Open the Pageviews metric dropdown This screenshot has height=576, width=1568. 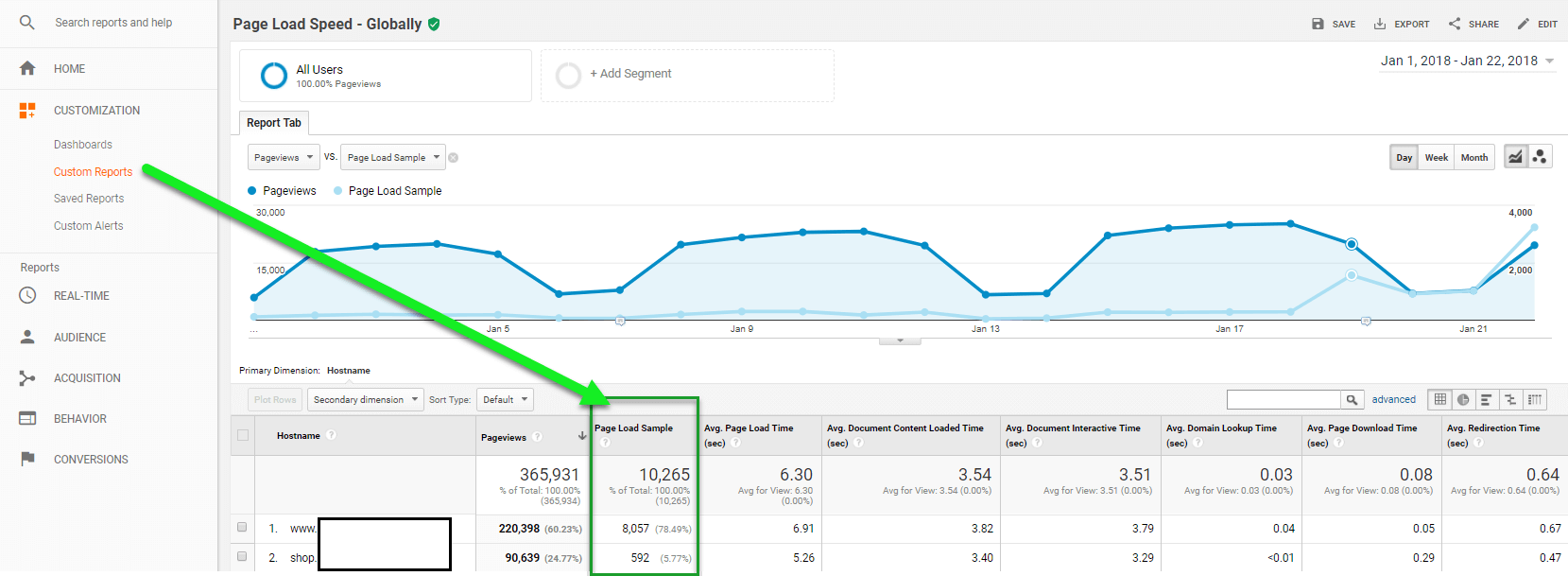(x=284, y=157)
